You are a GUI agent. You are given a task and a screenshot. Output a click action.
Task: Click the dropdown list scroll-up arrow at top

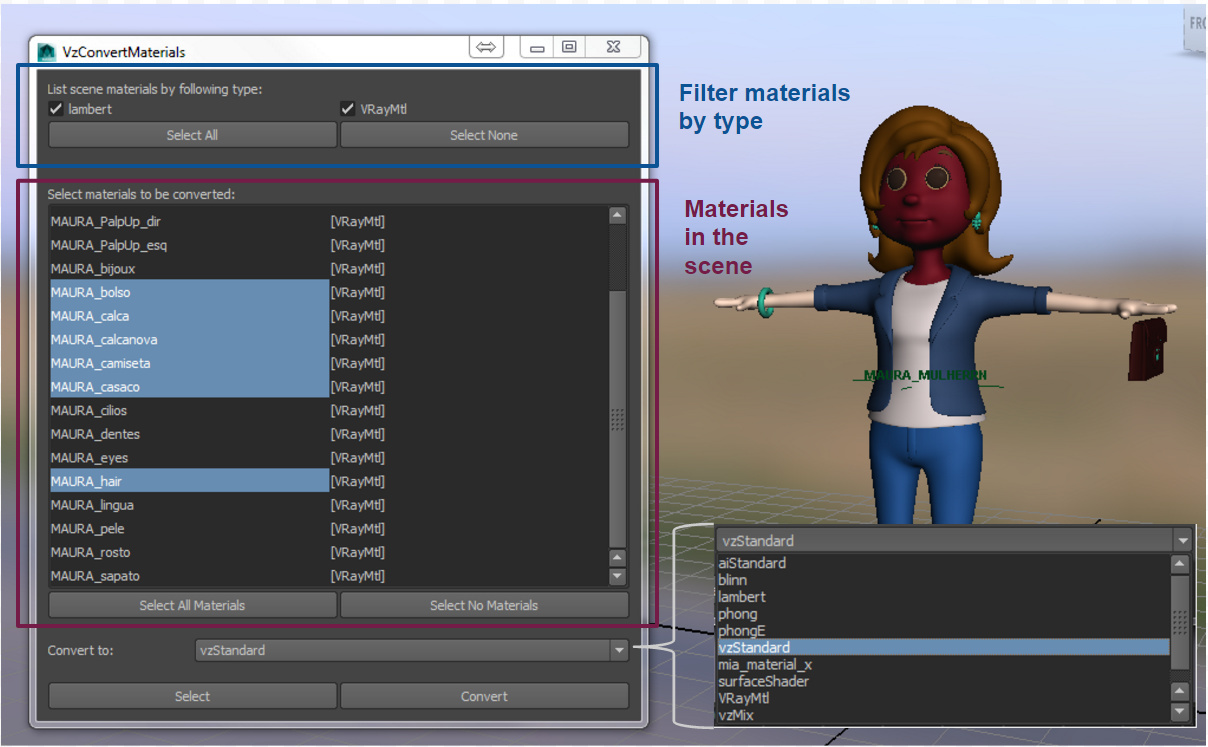click(1180, 564)
